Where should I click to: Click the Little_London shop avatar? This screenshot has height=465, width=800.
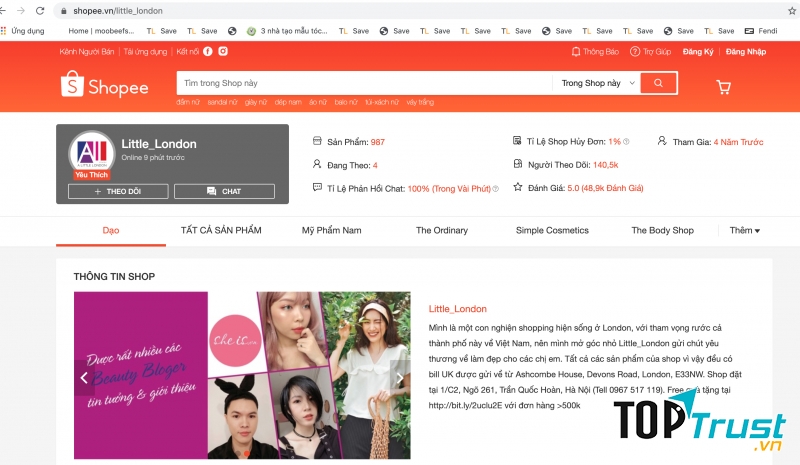92,152
